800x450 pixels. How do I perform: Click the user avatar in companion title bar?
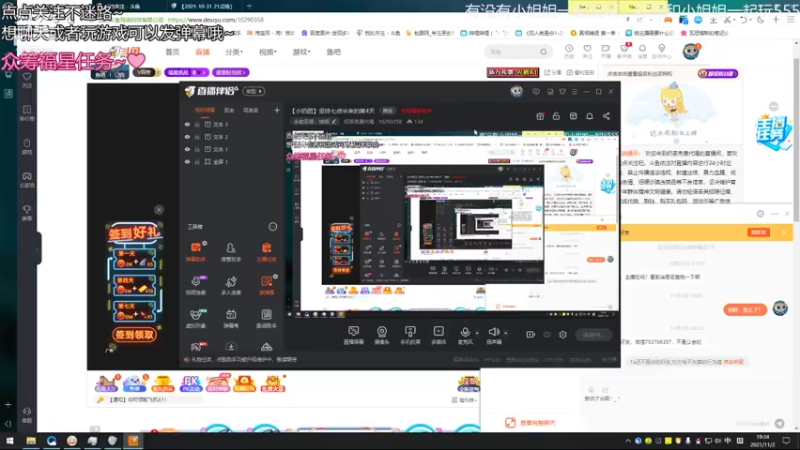tap(516, 91)
